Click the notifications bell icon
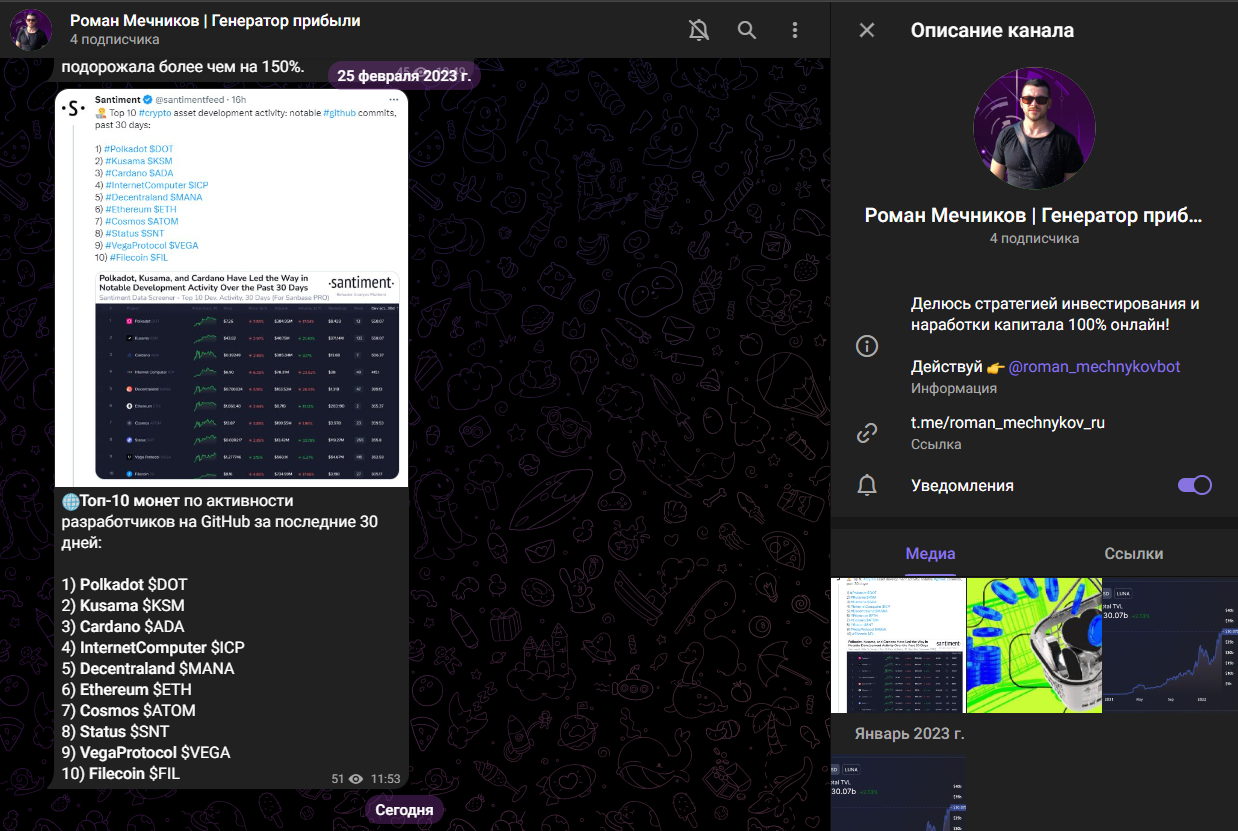Screen dimensions: 1238x831 pyautogui.click(x=867, y=485)
